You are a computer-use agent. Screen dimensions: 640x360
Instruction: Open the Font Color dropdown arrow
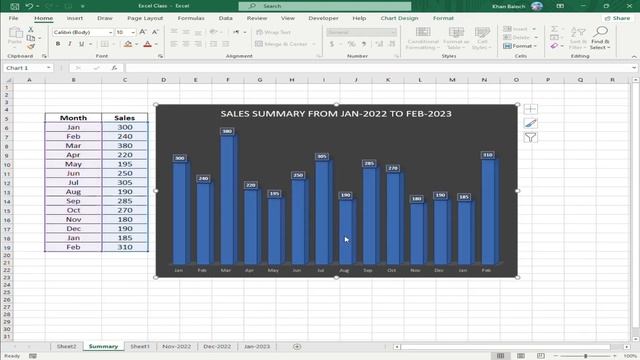point(156,44)
